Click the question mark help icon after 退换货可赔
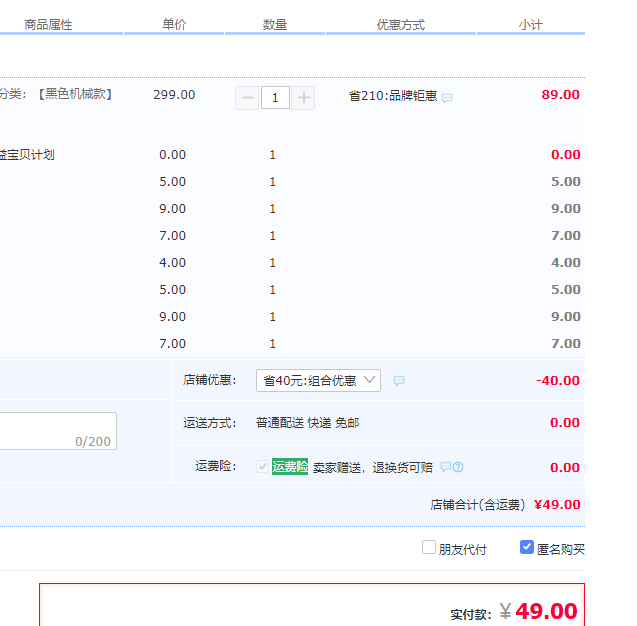This screenshot has height=626, width=637. click(x=458, y=467)
